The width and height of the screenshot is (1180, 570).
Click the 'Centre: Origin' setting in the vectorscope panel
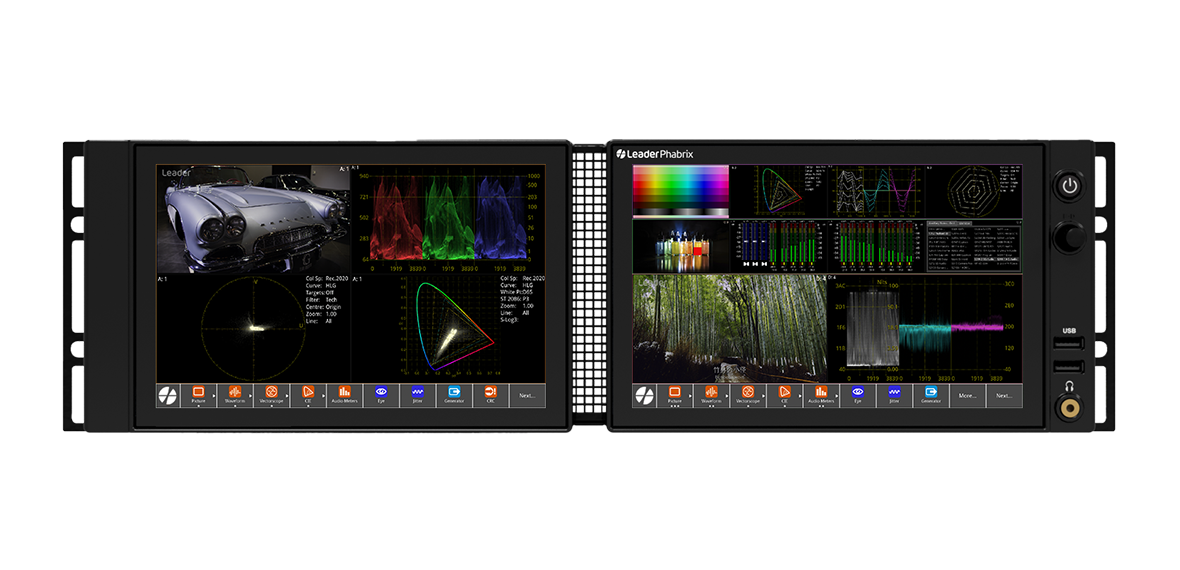[x=323, y=306]
